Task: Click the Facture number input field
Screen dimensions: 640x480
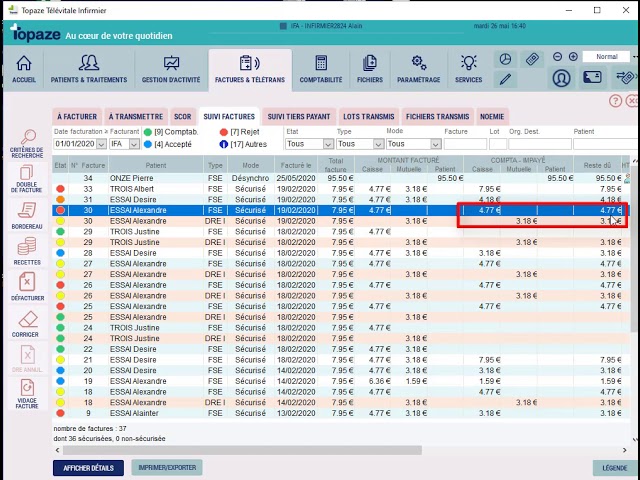Action: click(464, 144)
